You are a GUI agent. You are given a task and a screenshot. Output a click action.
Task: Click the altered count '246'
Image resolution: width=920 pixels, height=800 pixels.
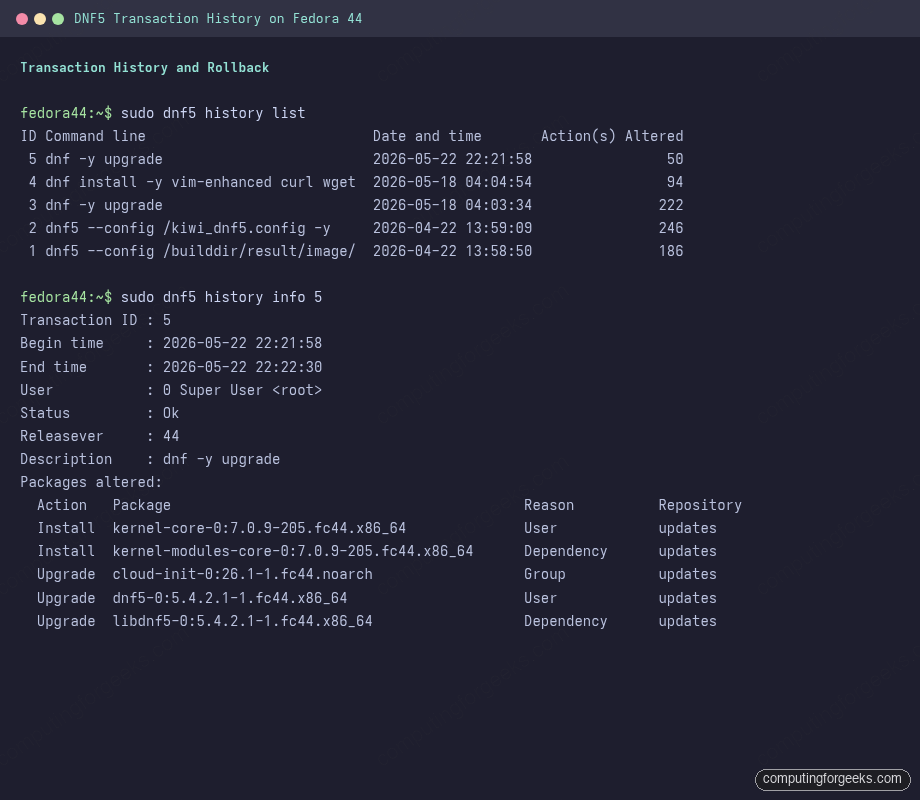click(671, 228)
